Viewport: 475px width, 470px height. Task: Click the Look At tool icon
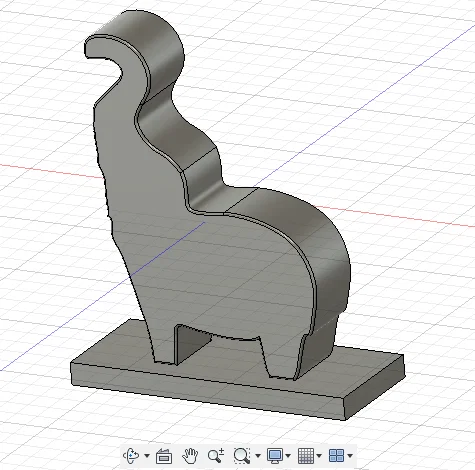(x=164, y=456)
